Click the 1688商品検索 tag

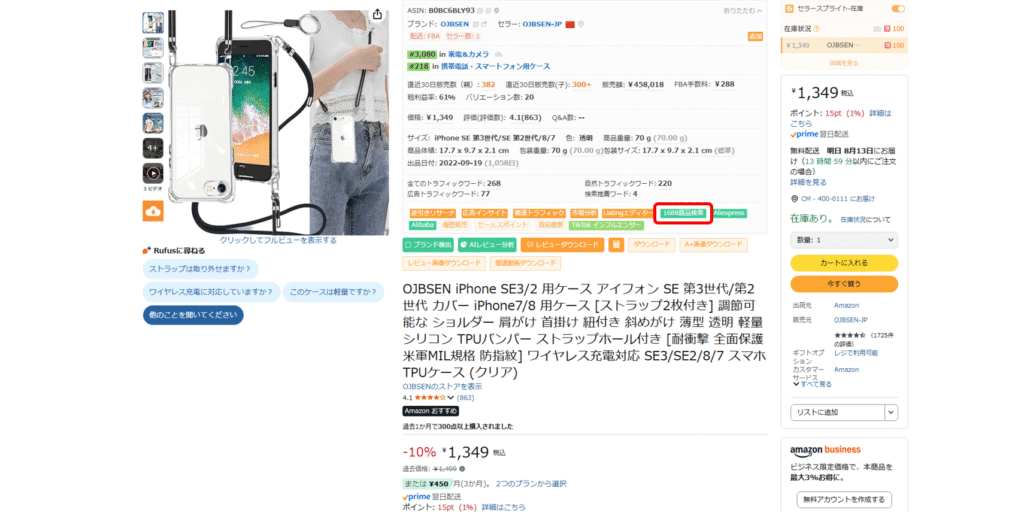pyautogui.click(x=683, y=213)
